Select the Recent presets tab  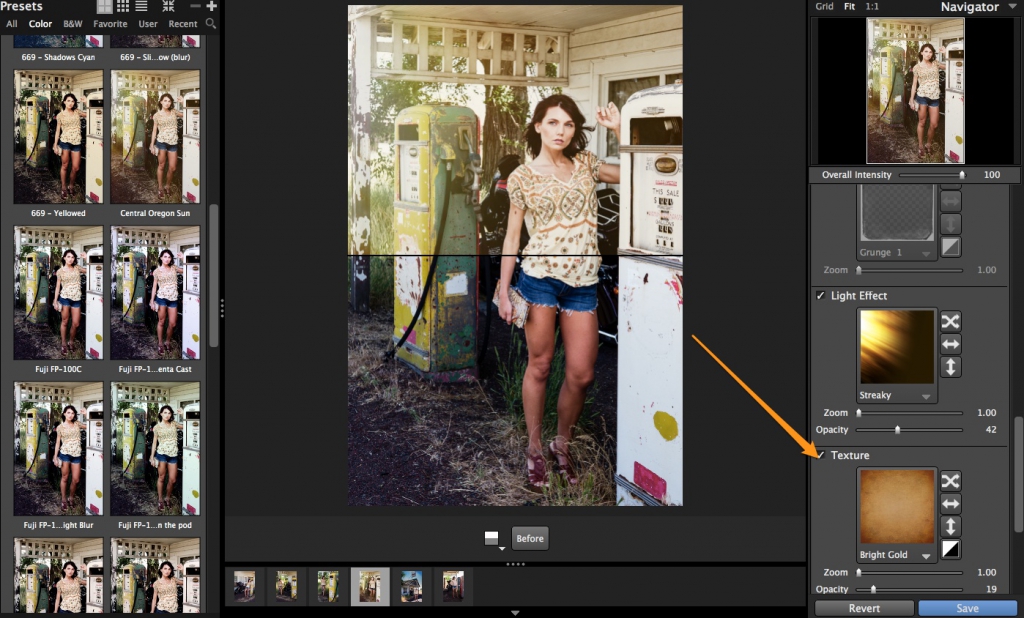(183, 24)
